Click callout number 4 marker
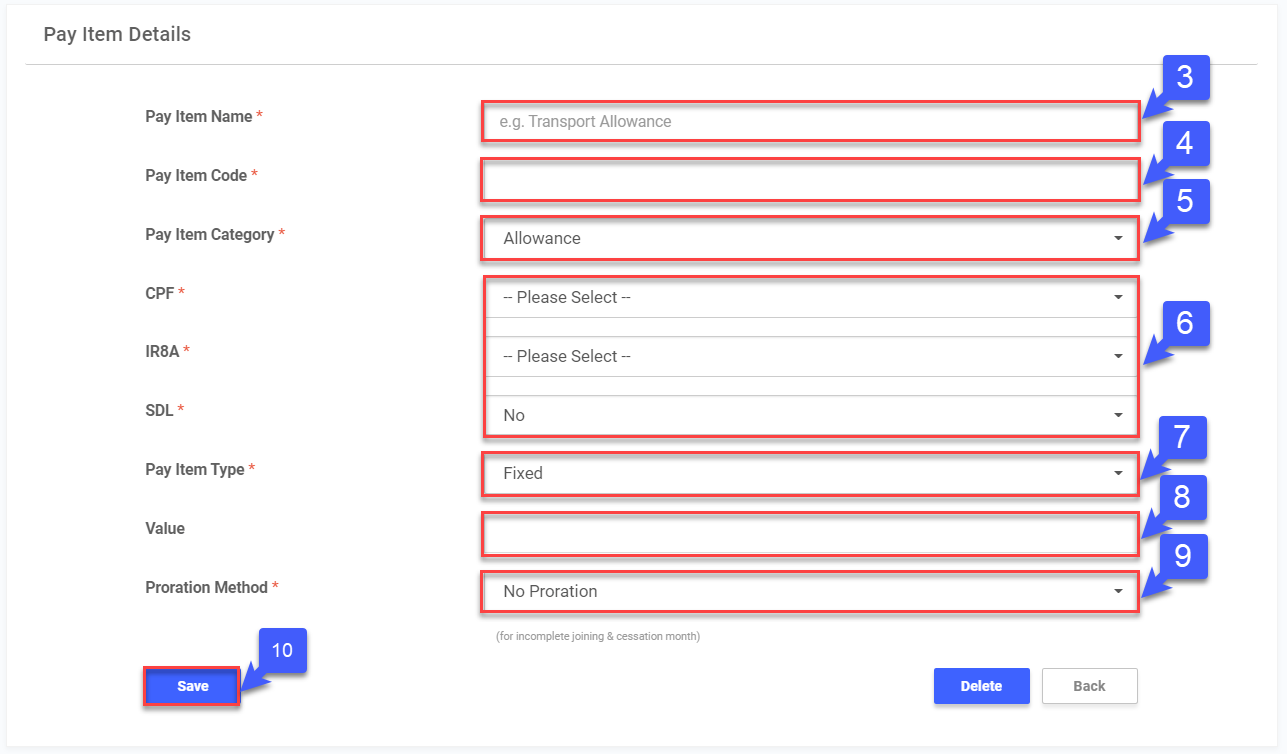1287x754 pixels. [x=1185, y=143]
